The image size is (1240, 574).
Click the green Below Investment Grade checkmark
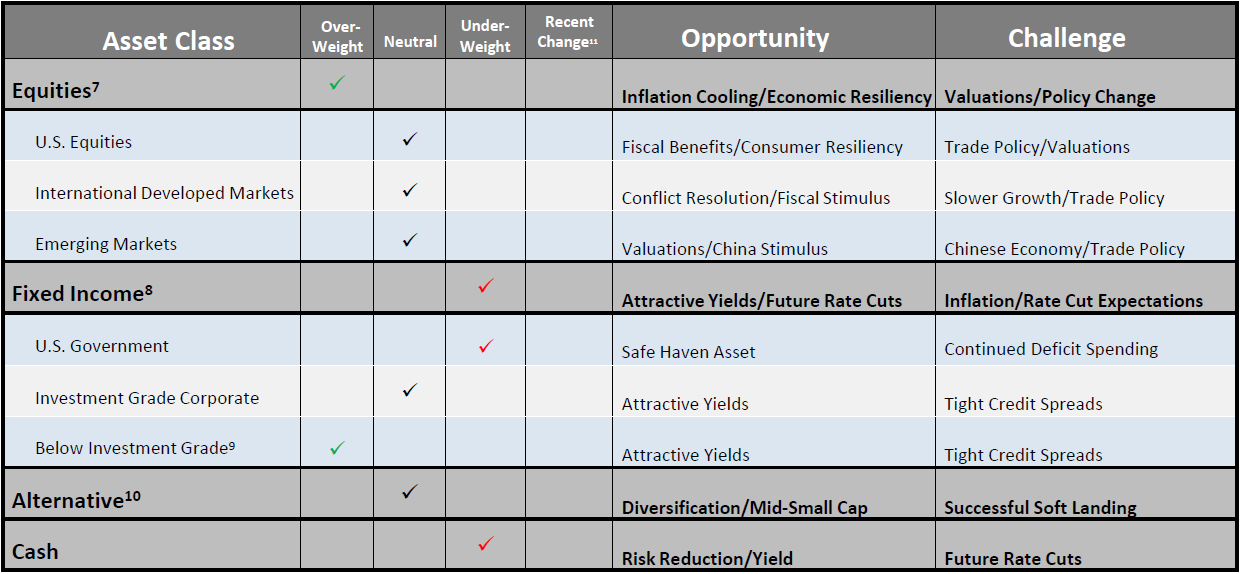click(x=337, y=448)
